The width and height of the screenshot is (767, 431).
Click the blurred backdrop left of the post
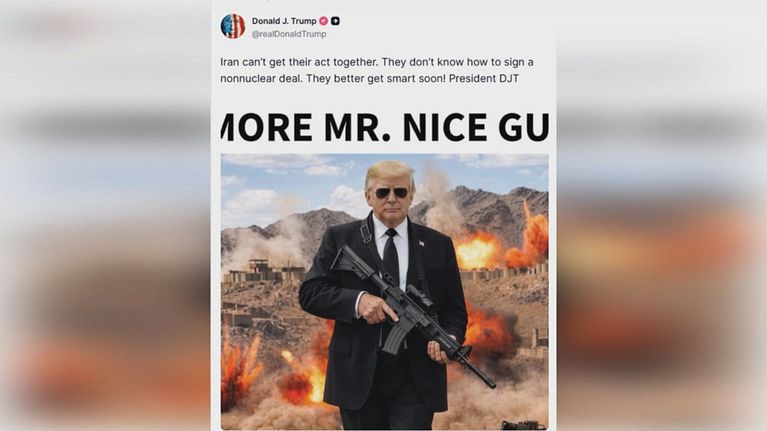[x=105, y=215]
